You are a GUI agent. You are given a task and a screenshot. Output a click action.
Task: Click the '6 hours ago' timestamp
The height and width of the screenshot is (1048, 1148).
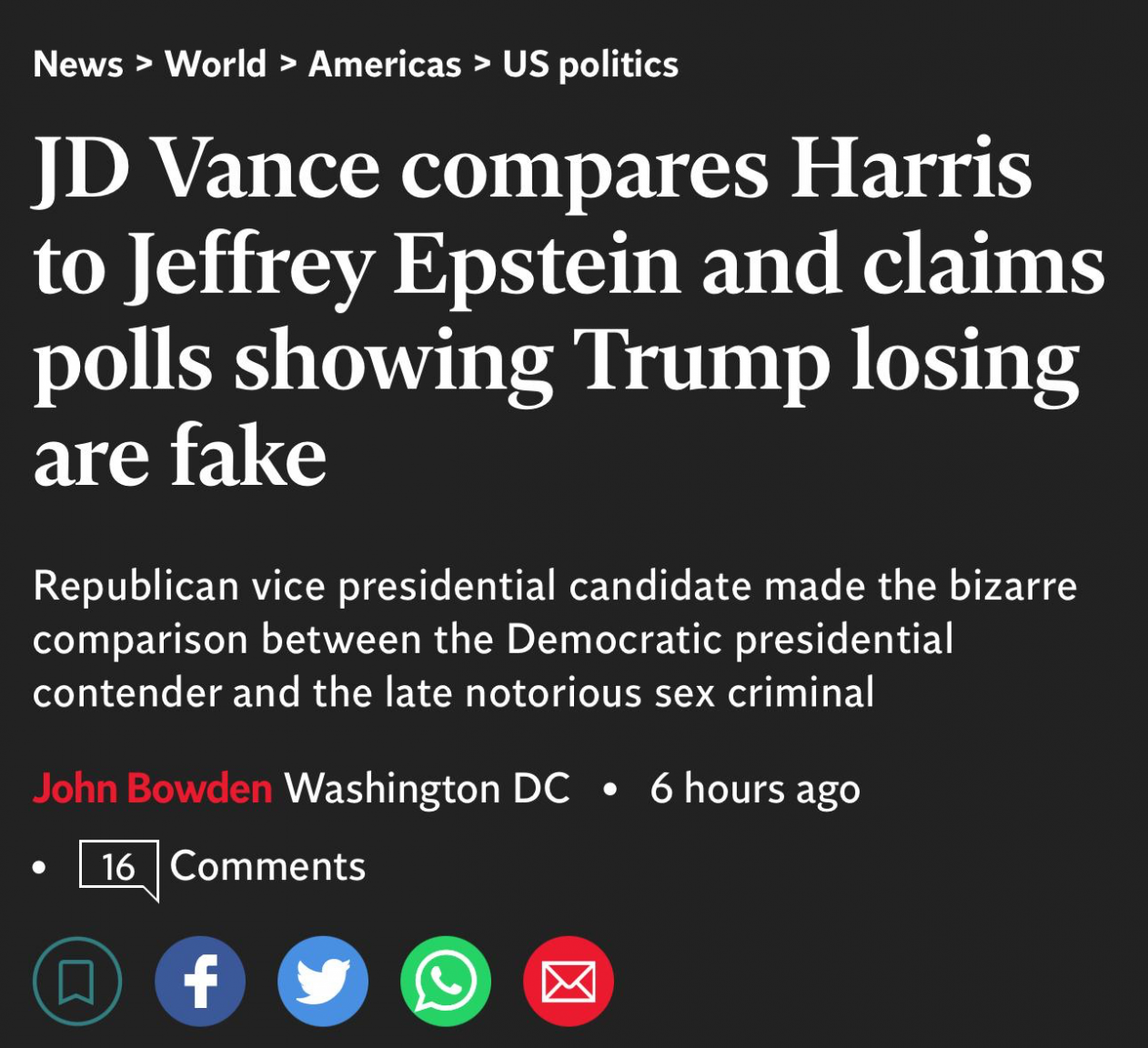pyautogui.click(x=755, y=789)
